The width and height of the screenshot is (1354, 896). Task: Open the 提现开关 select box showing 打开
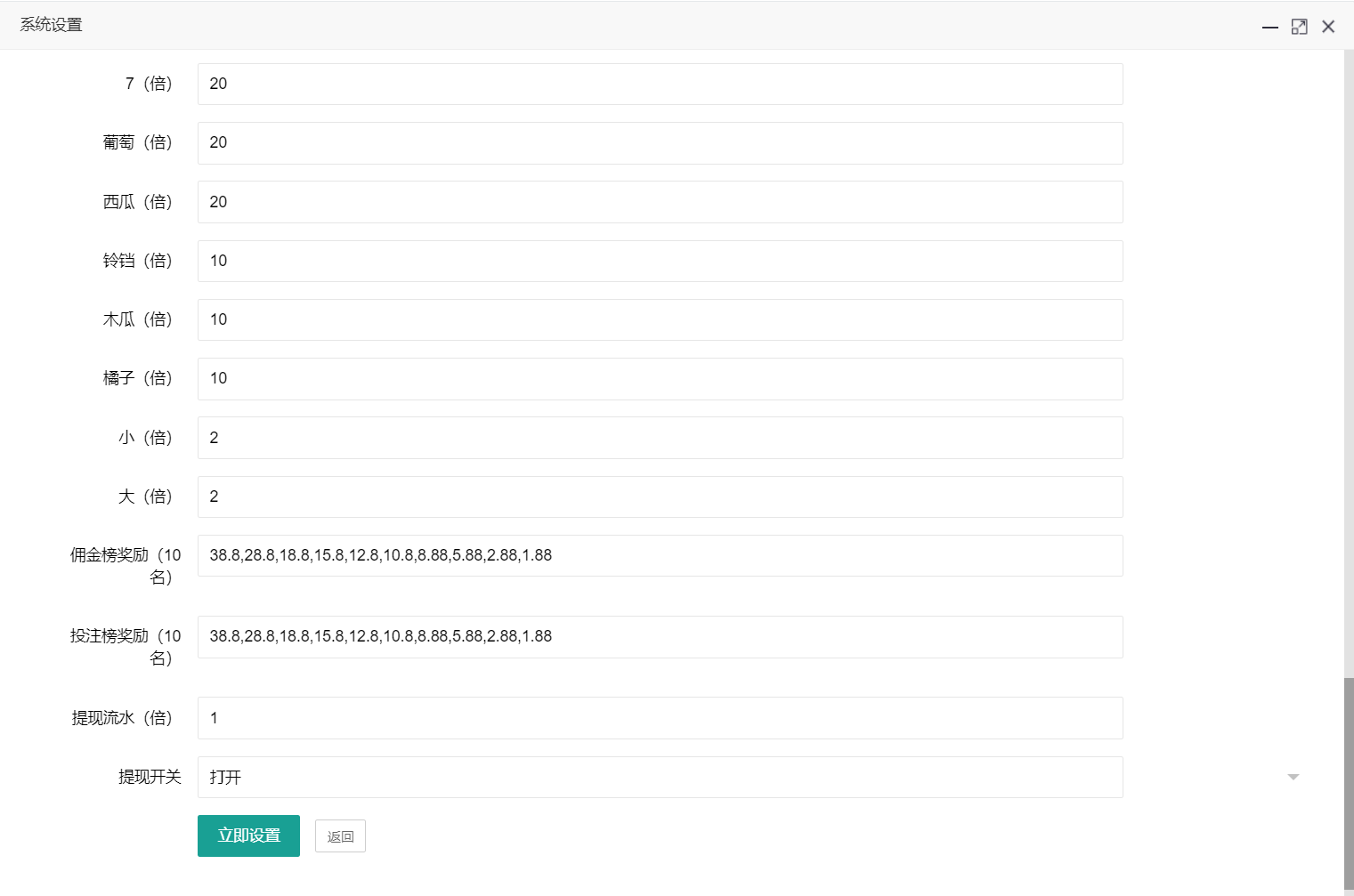coord(659,777)
